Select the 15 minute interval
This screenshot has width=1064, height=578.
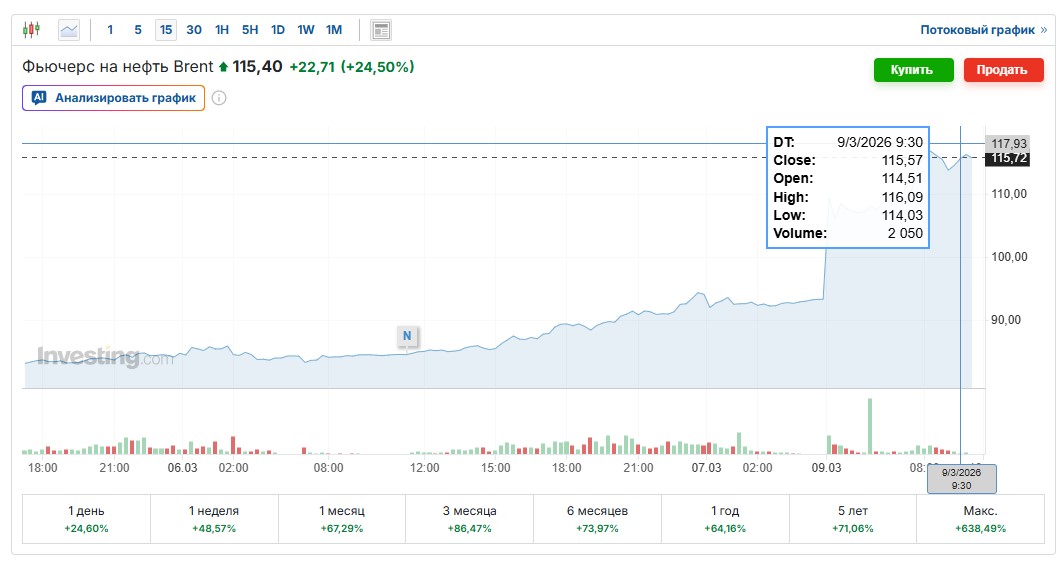point(166,30)
